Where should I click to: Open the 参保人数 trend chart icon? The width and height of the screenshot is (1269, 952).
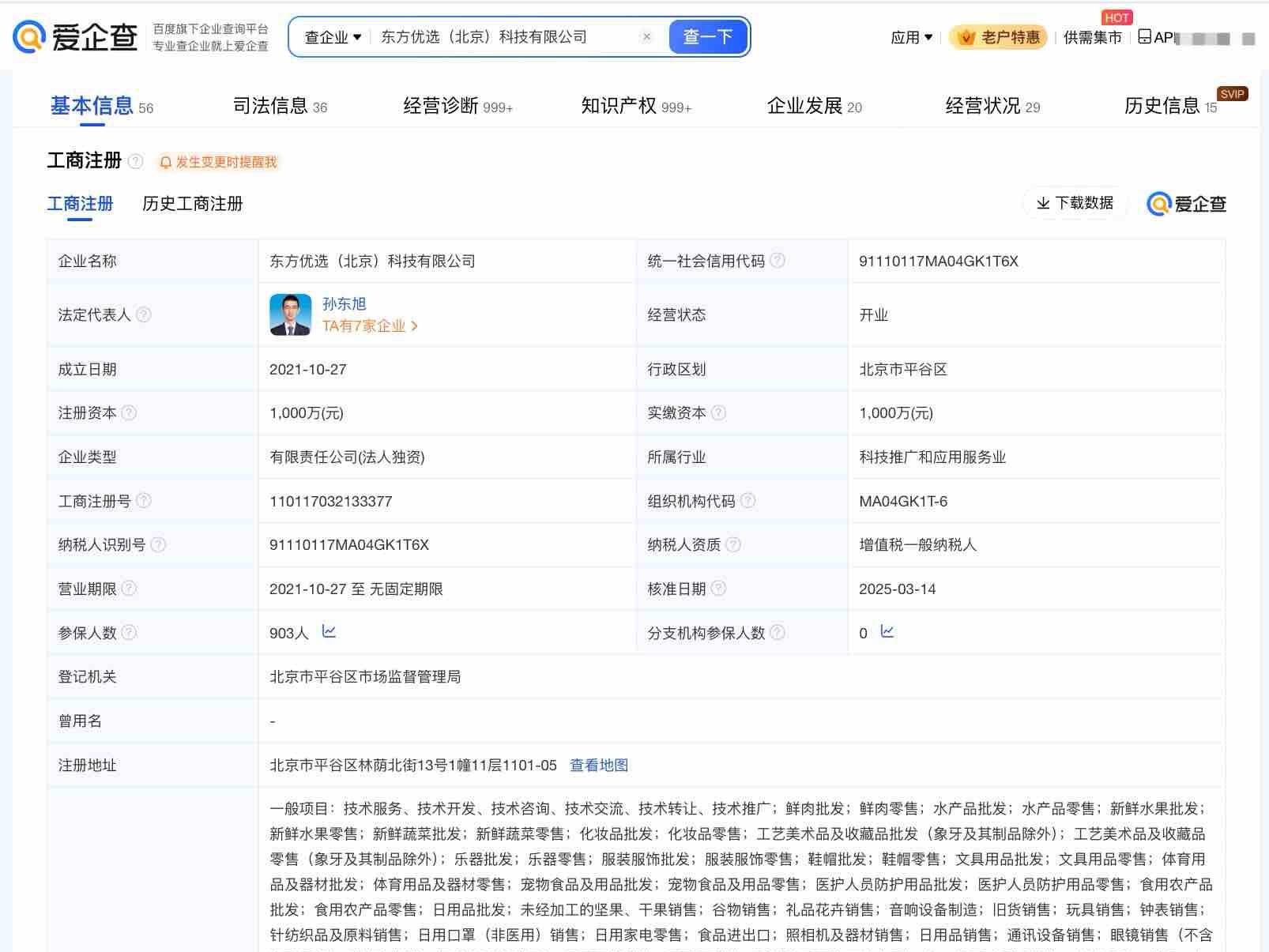point(329,632)
